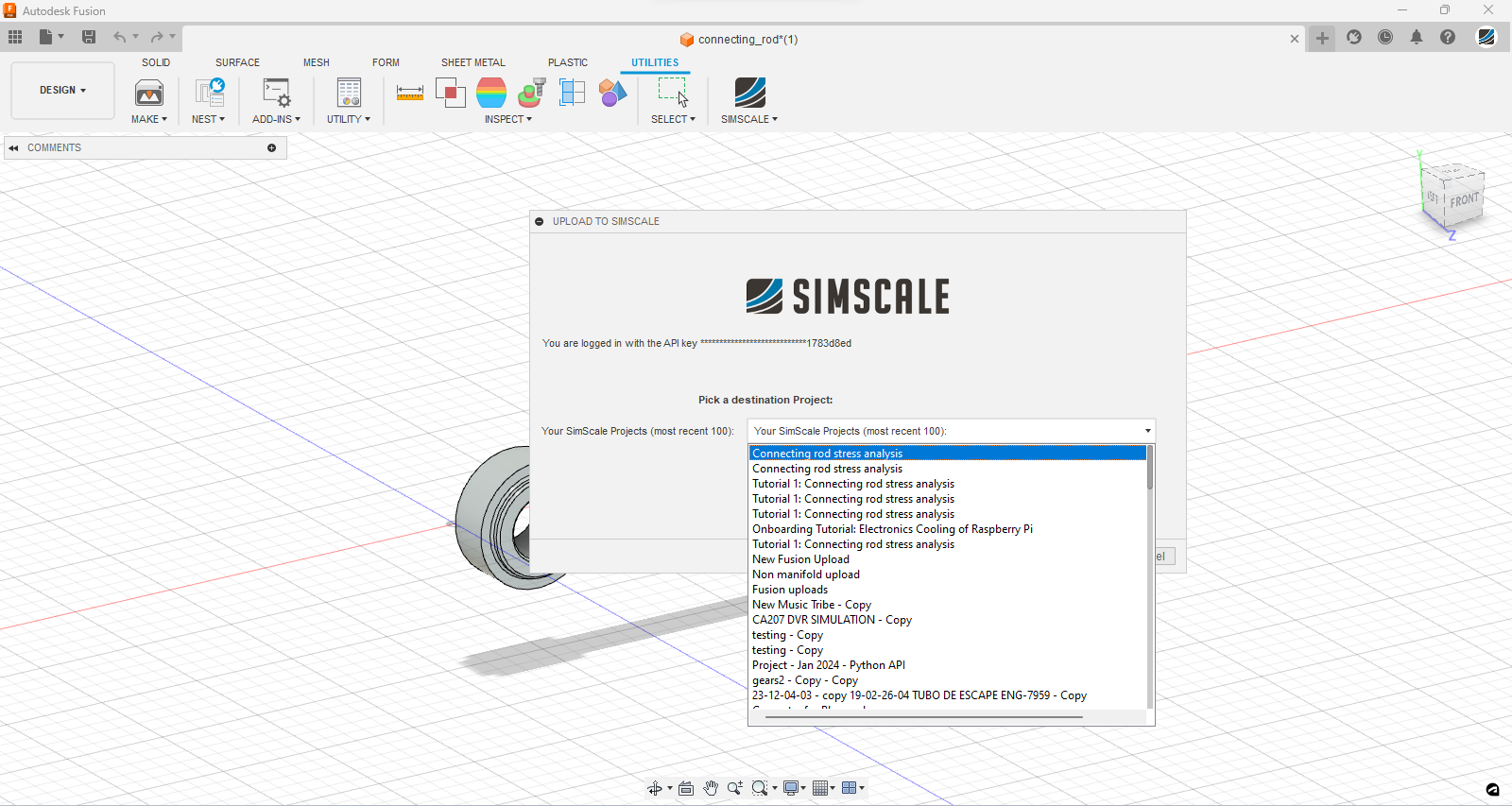Select the Measure ruler tool
1512x806 pixels.
[x=410, y=93]
